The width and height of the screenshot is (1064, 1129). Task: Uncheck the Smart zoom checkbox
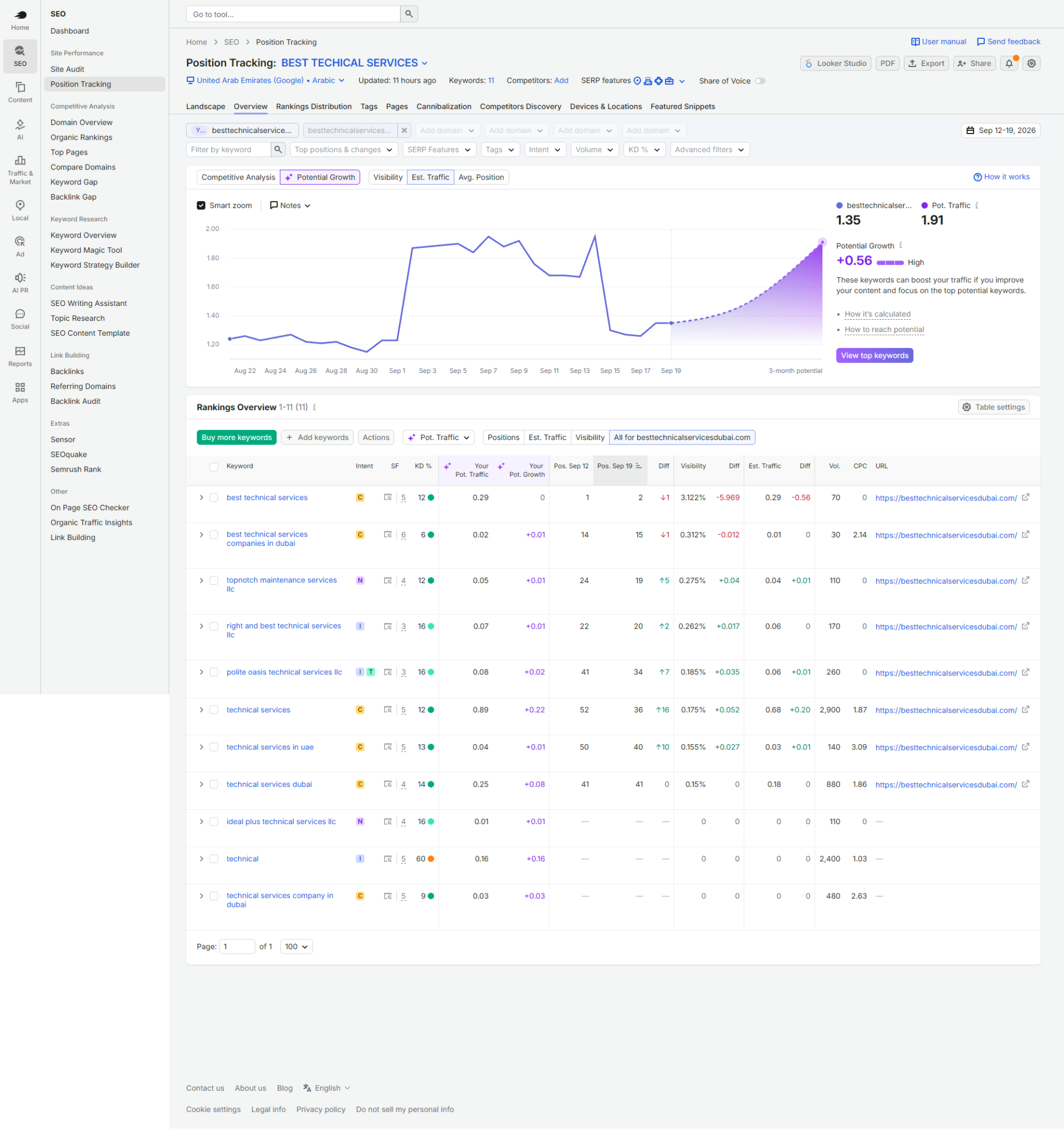pyautogui.click(x=201, y=206)
